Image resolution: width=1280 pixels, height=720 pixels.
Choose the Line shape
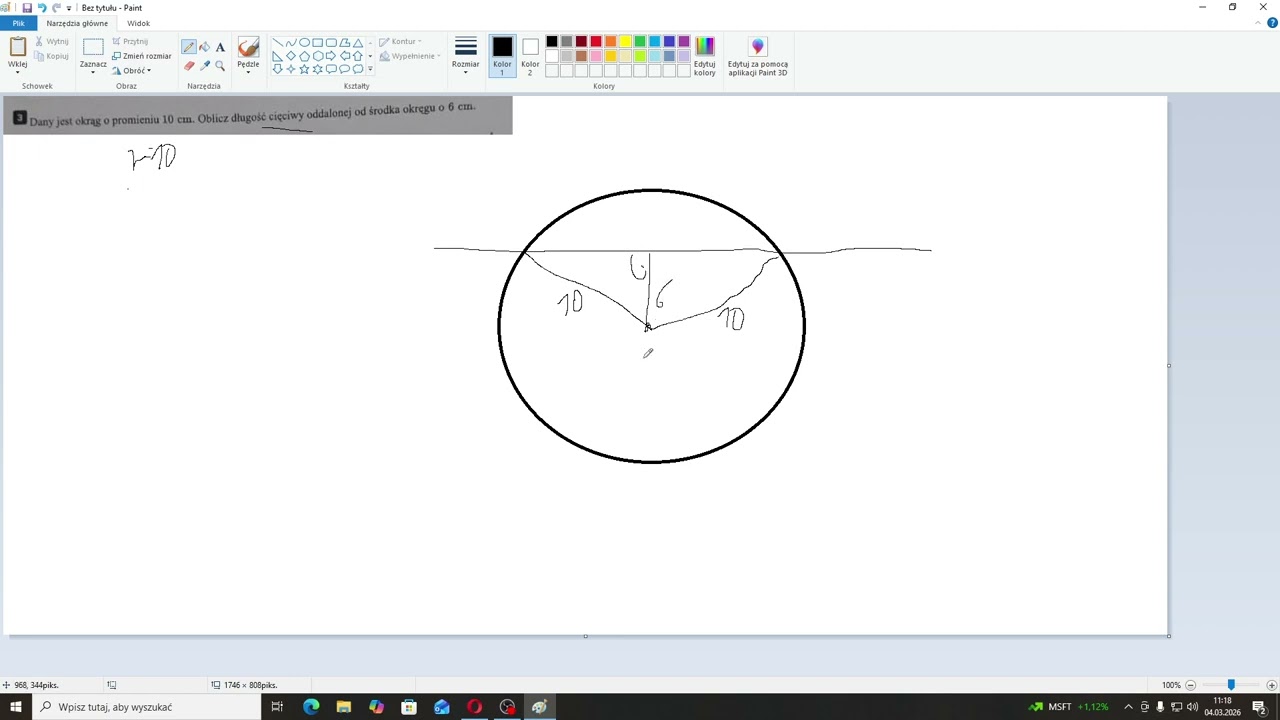click(277, 43)
